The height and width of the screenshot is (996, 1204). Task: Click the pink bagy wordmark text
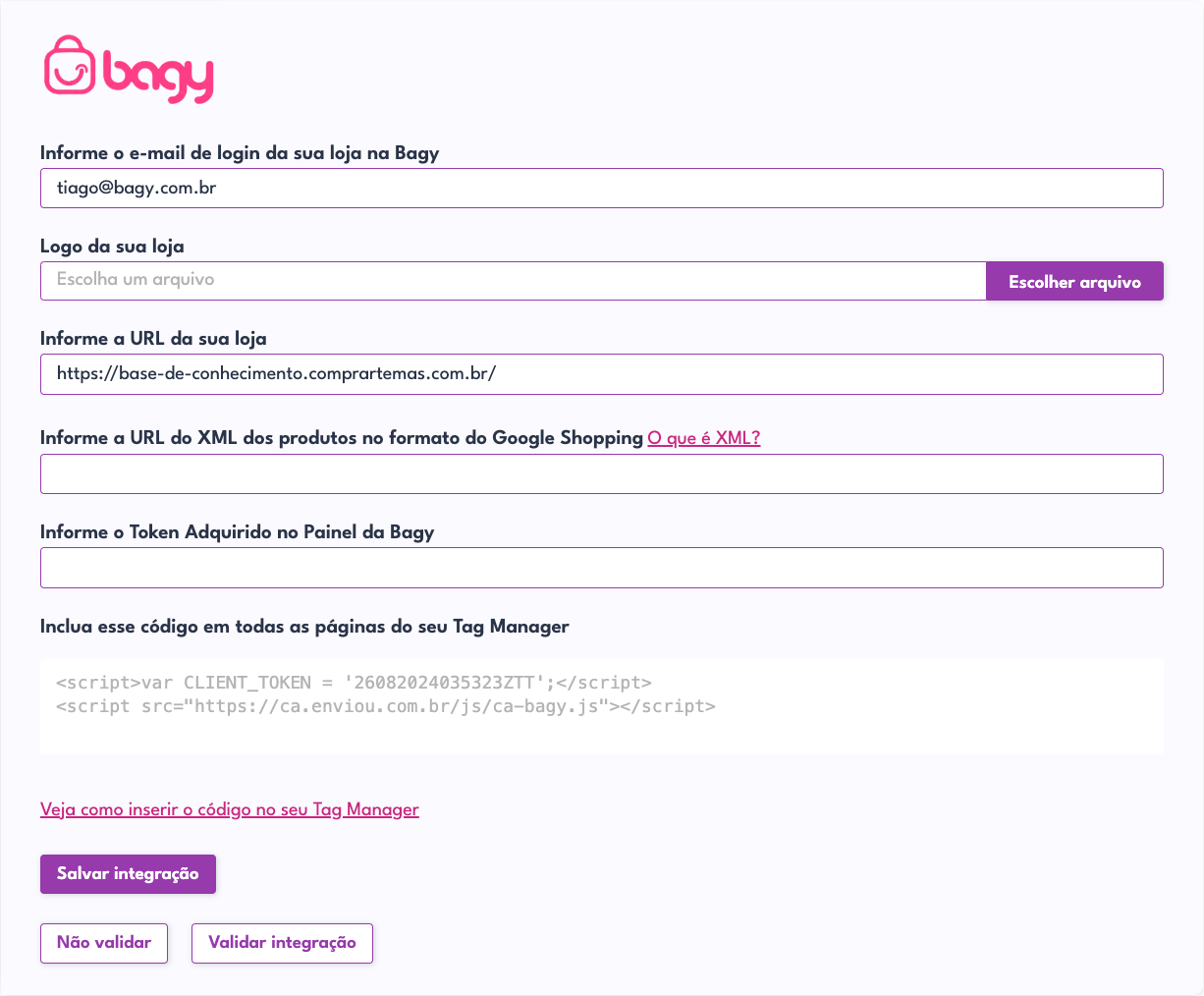coord(158,76)
